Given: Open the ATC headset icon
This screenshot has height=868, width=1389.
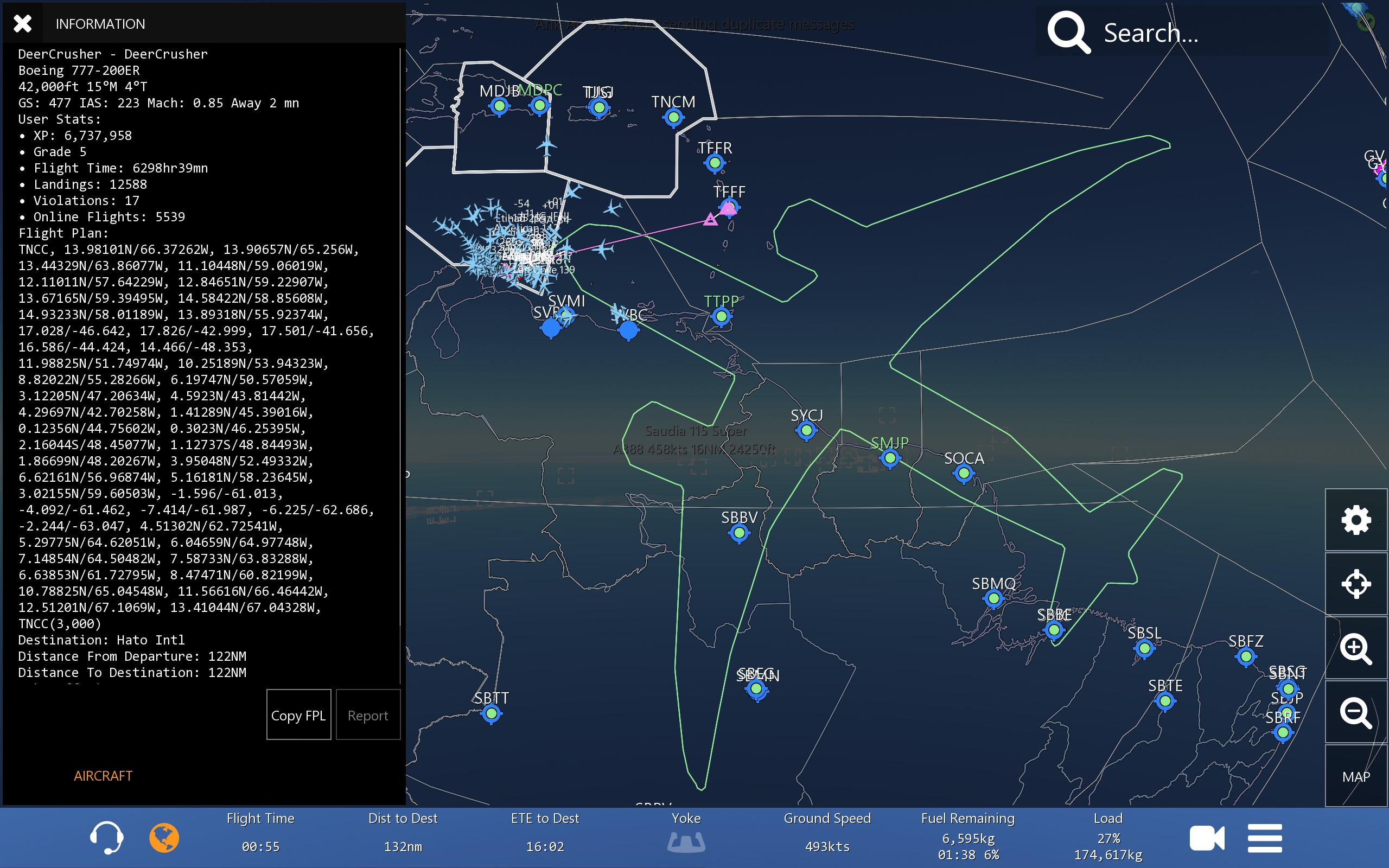Looking at the screenshot, I should (x=107, y=837).
